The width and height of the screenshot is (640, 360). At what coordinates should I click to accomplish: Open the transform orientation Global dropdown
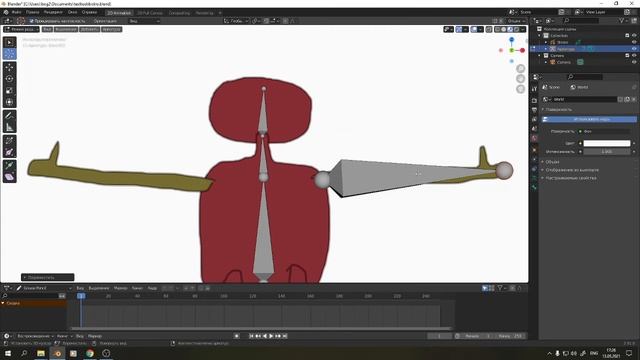(x=236, y=21)
